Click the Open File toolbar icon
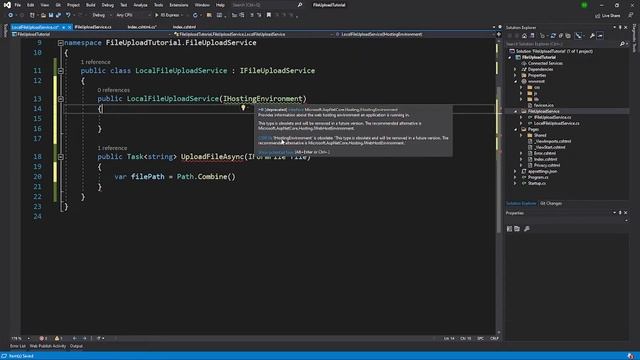 click(43, 15)
